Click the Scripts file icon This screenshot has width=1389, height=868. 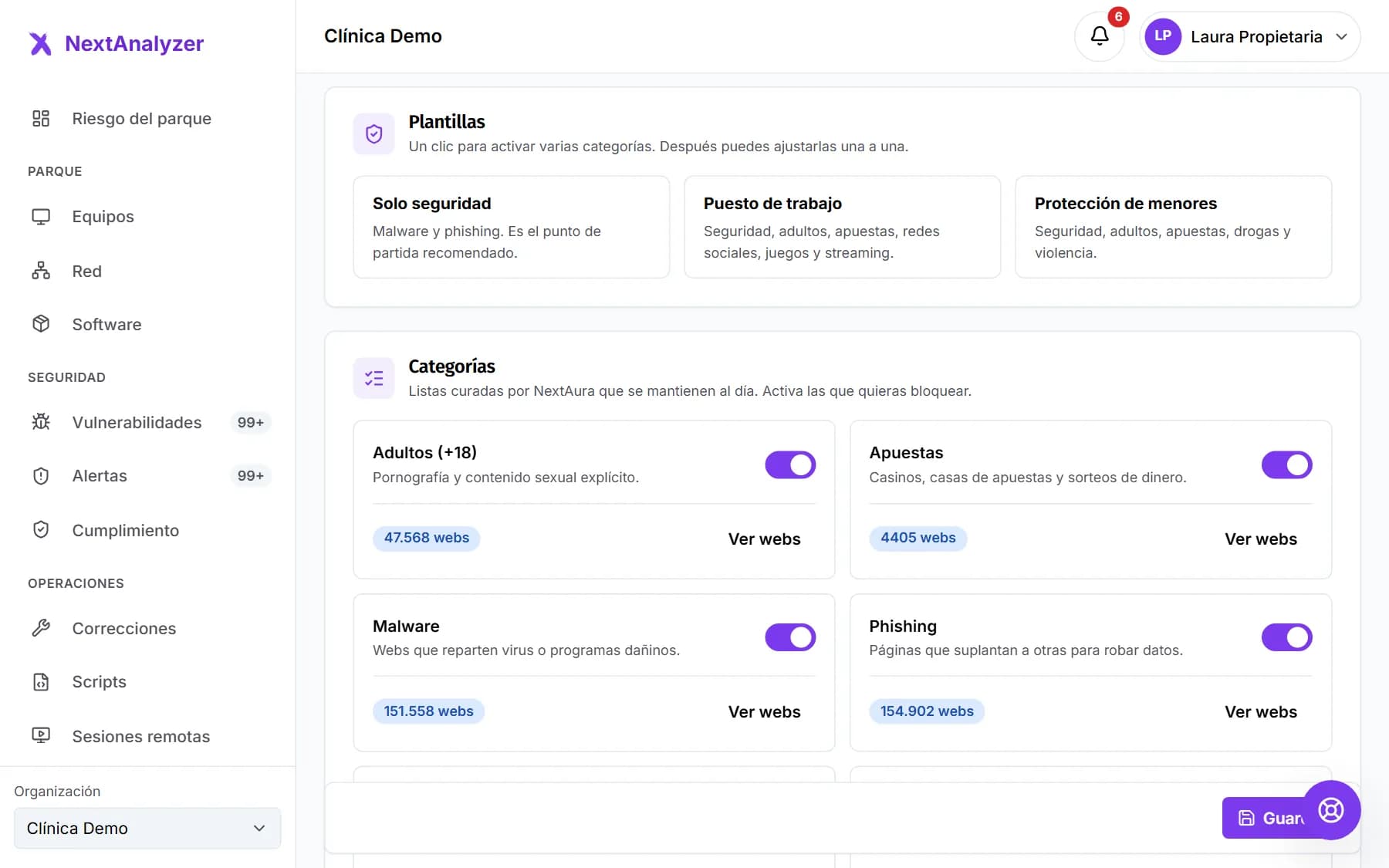(41, 682)
